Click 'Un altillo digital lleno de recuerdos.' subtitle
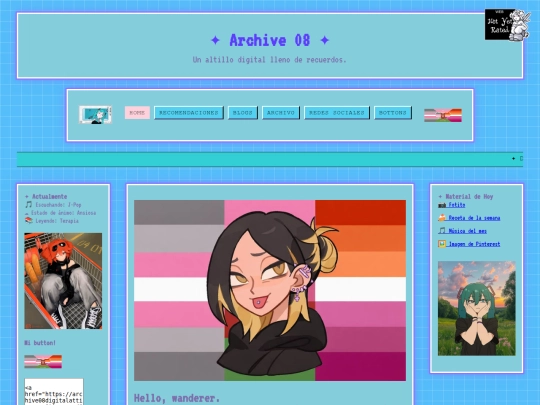The width and height of the screenshot is (540, 405). coord(270,60)
